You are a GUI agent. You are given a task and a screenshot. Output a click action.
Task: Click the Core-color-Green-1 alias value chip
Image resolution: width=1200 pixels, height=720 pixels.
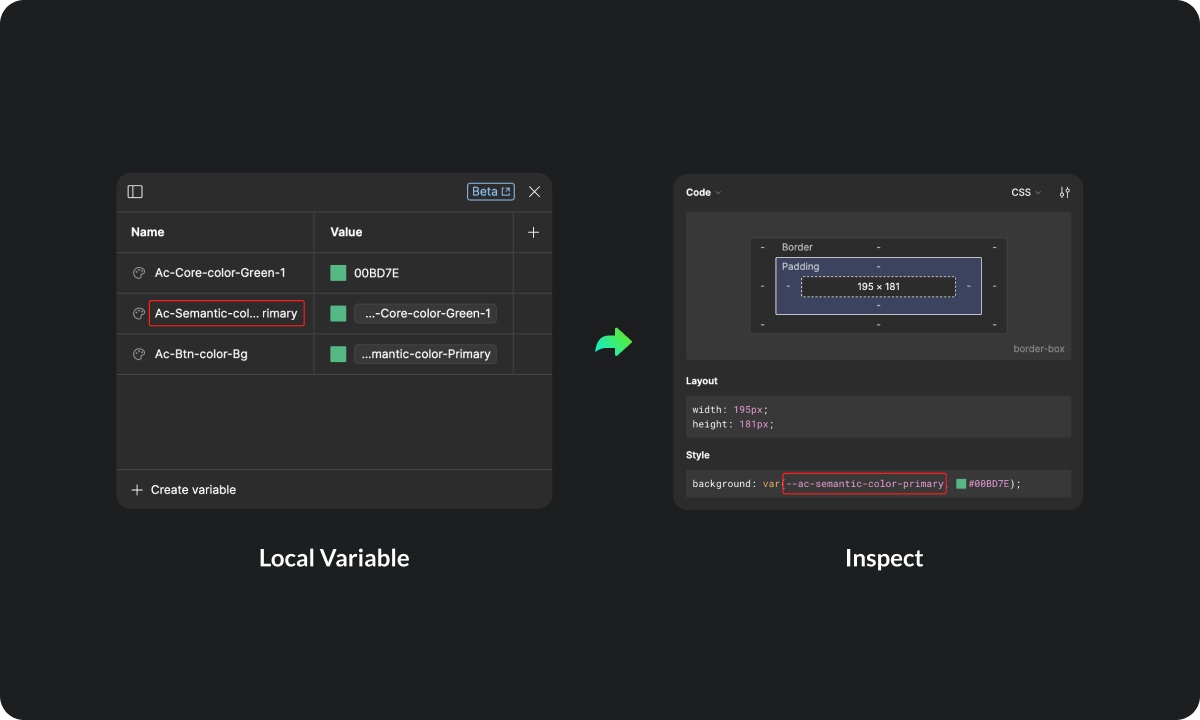[x=425, y=314]
